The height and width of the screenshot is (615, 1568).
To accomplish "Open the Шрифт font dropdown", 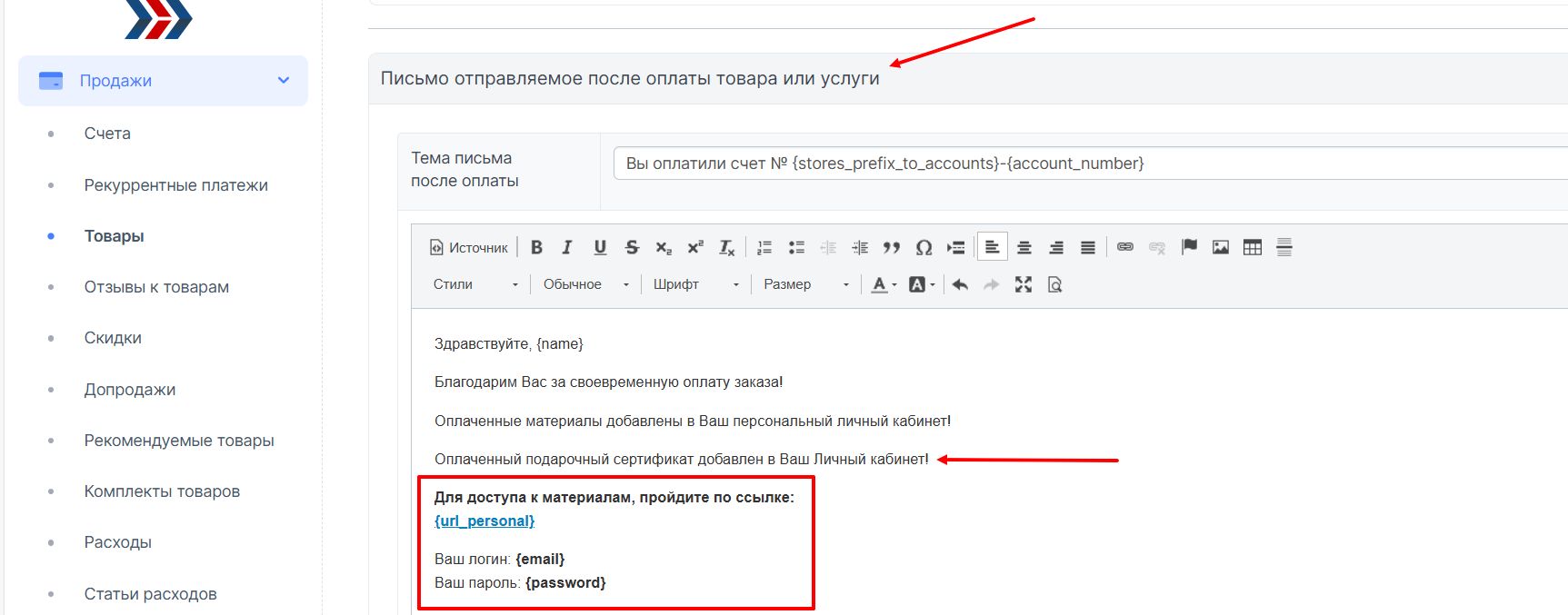I will coord(696,284).
